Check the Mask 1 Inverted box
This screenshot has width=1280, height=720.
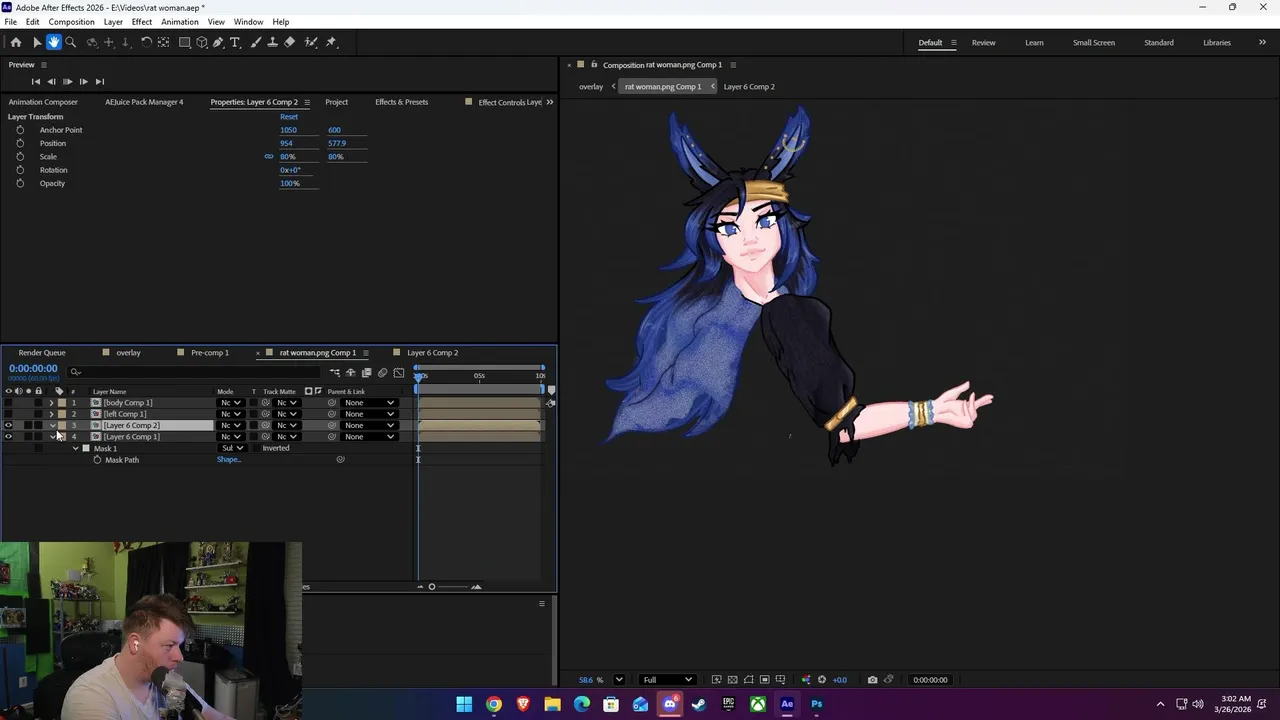[x=256, y=448]
